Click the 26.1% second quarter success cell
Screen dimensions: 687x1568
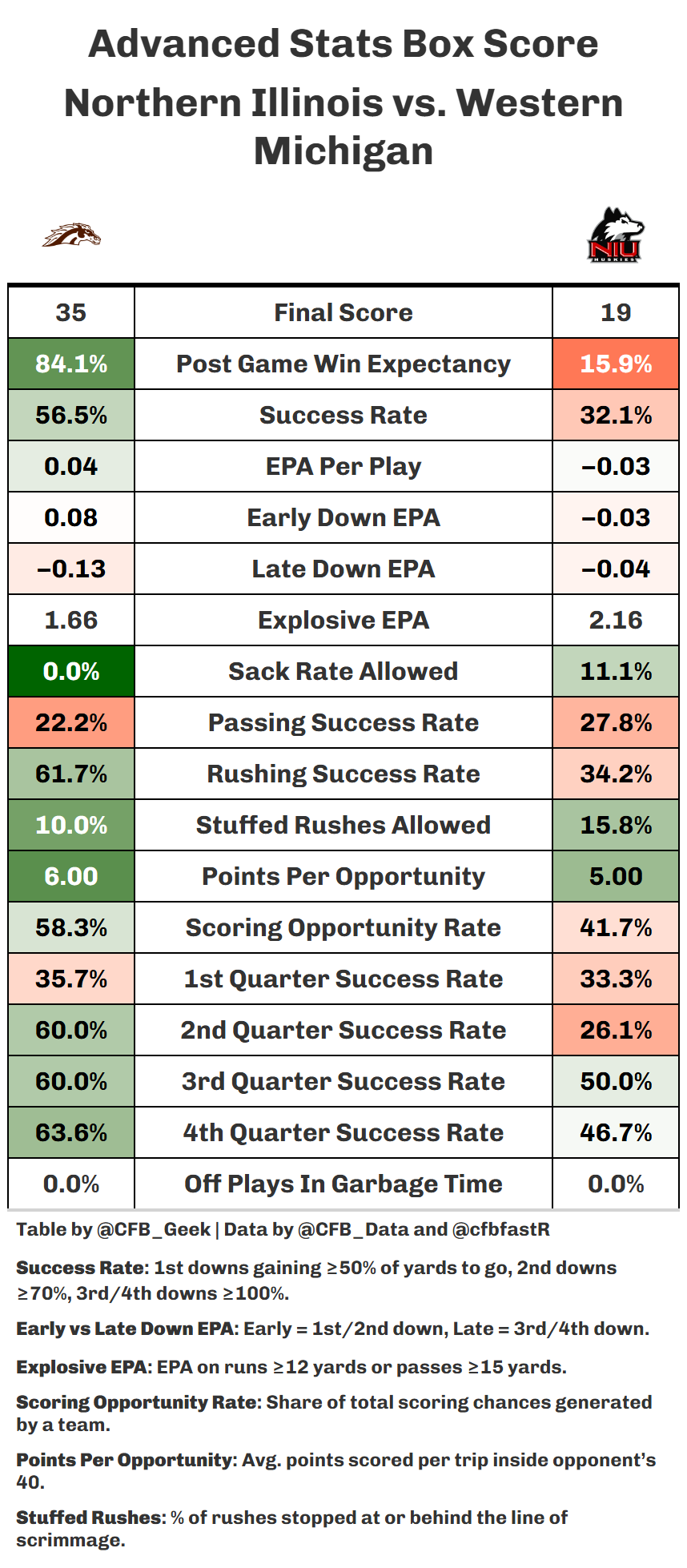(x=616, y=1030)
